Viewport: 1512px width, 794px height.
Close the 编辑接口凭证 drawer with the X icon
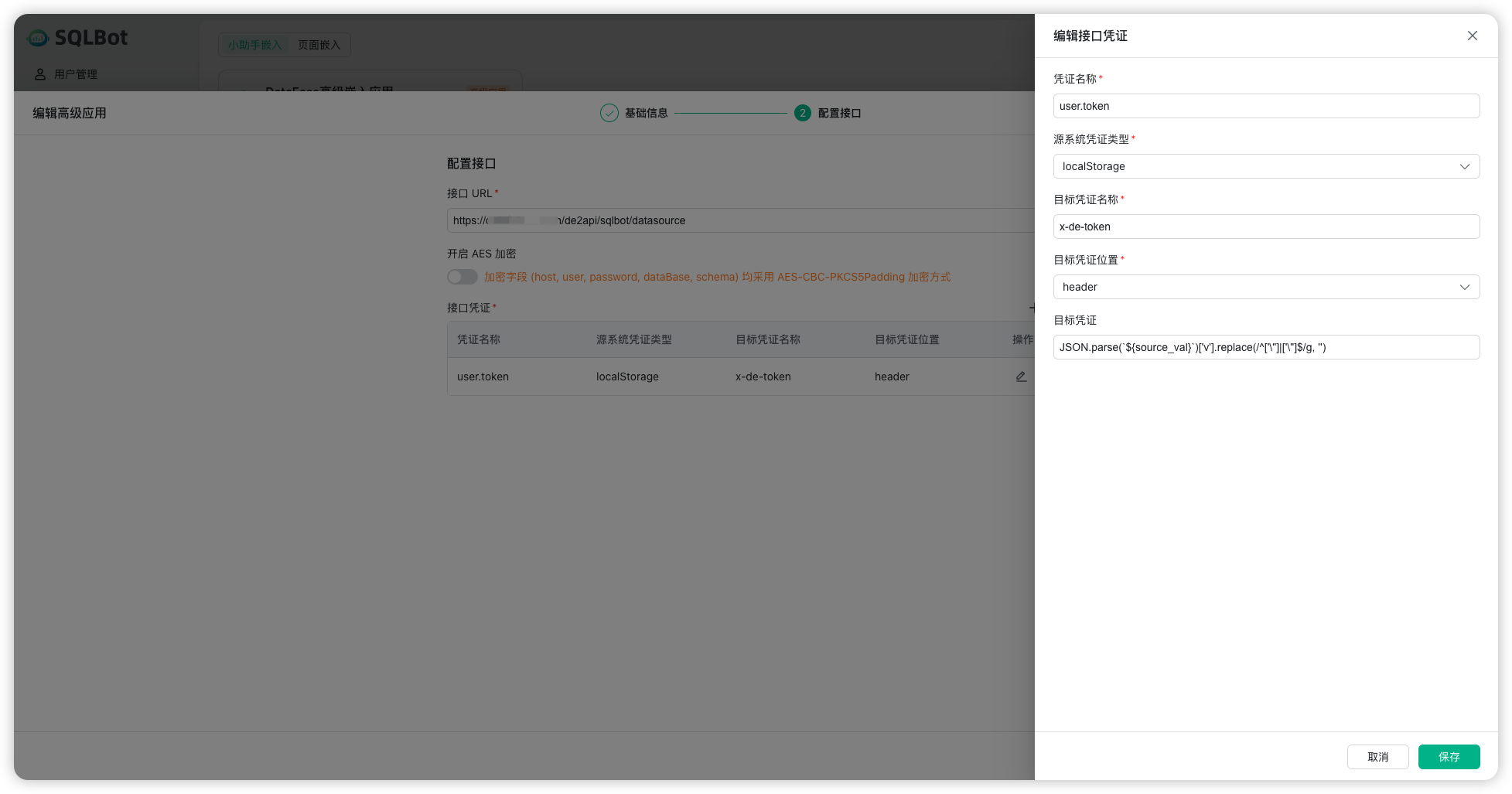1472,36
